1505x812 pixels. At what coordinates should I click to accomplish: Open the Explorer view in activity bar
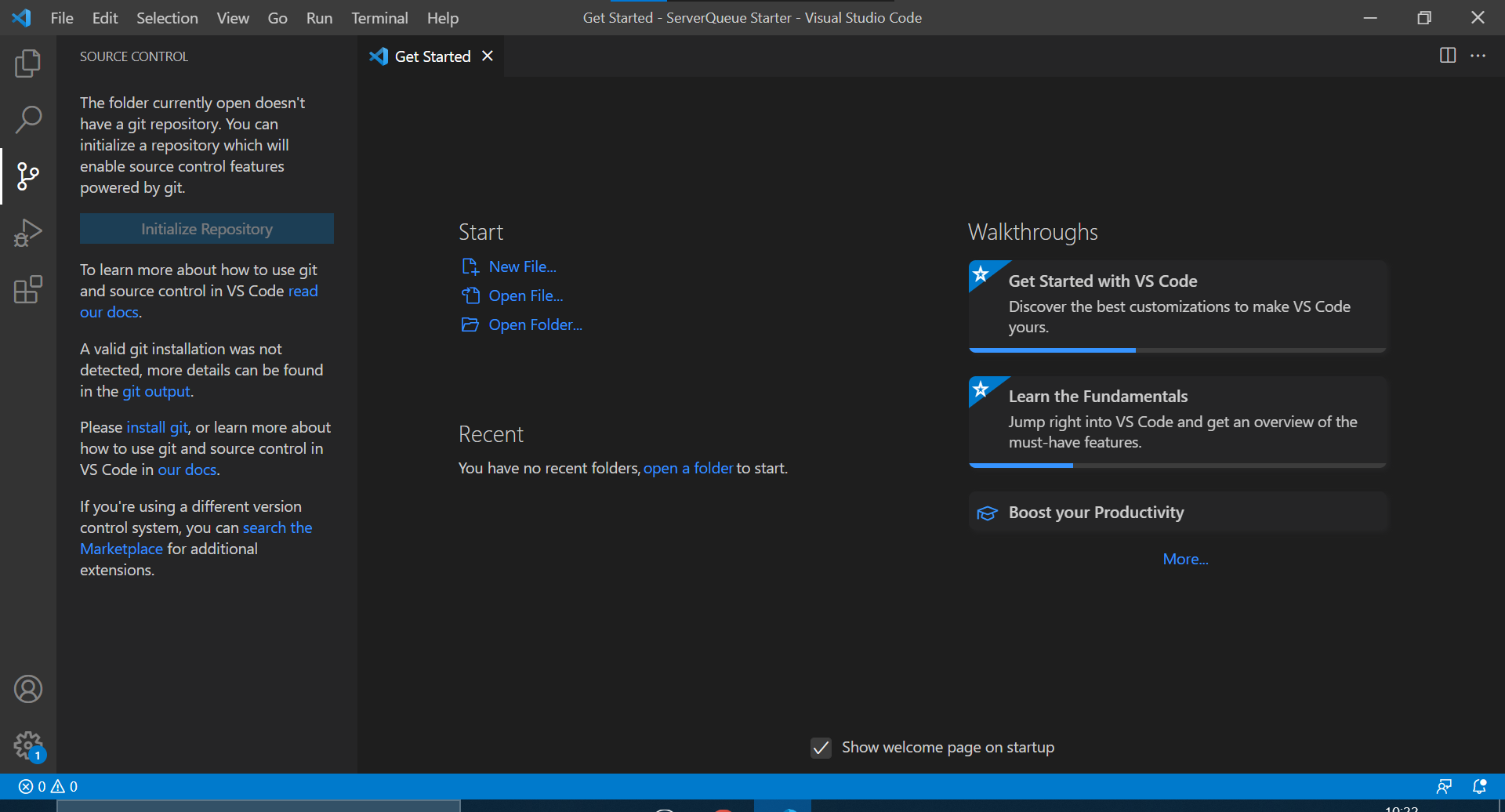point(28,63)
